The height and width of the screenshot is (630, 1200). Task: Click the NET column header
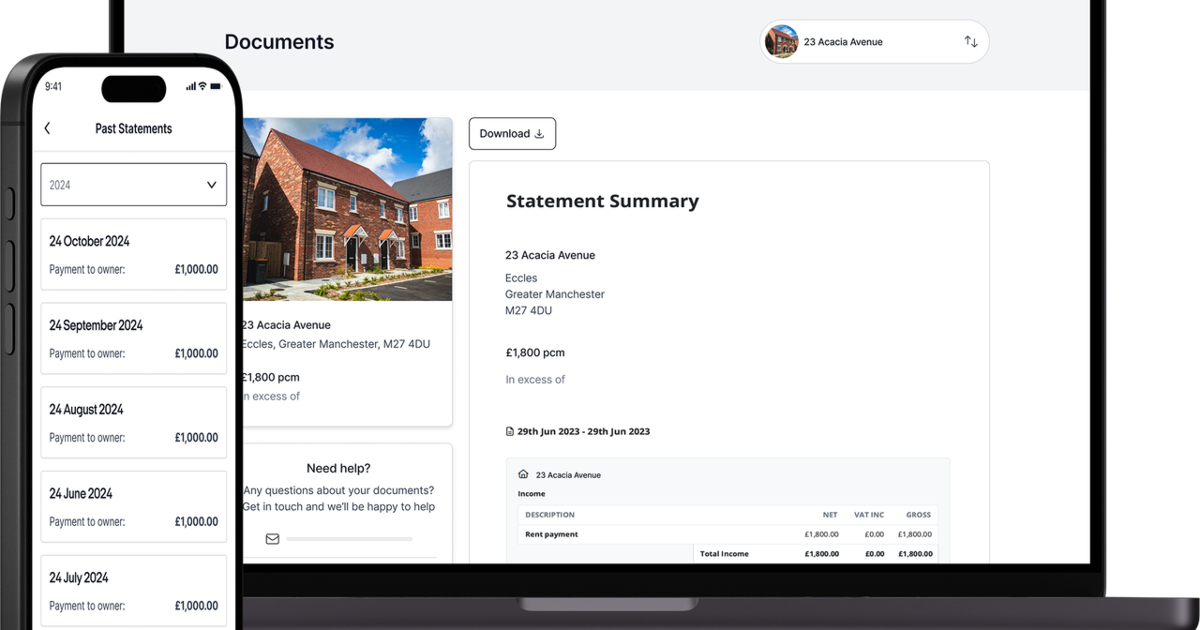830,515
